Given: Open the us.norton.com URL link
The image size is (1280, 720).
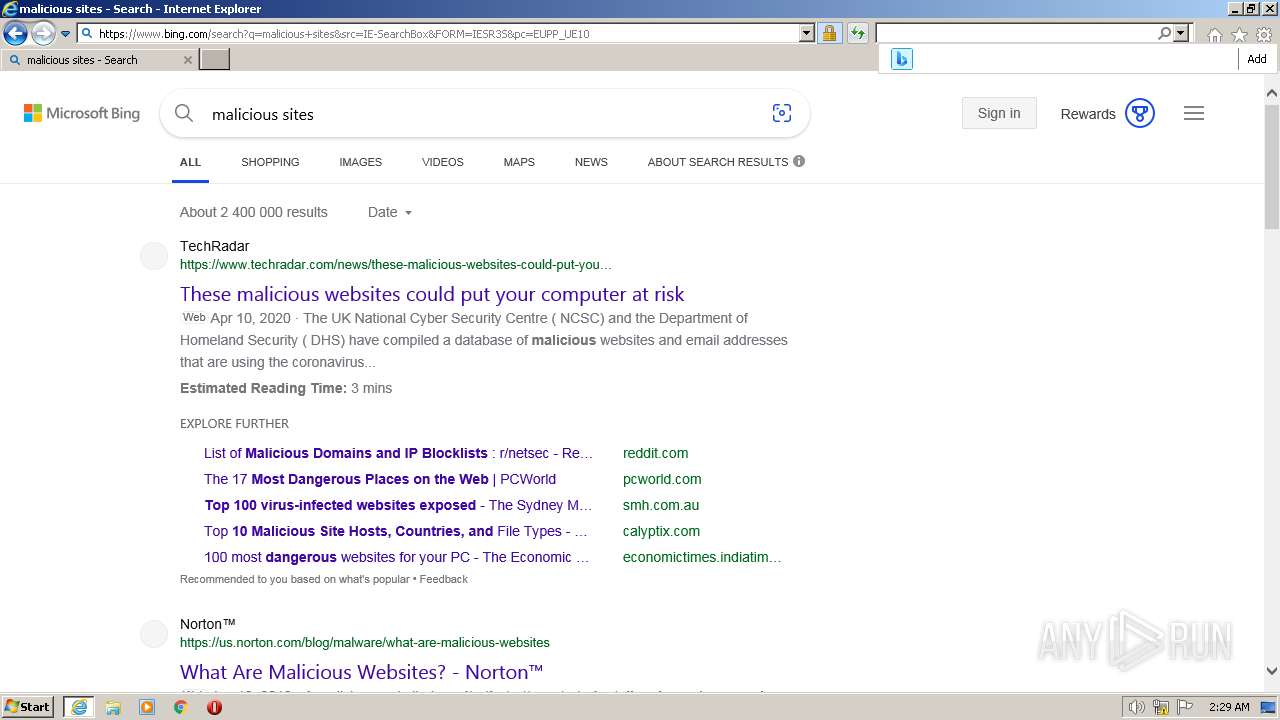Looking at the screenshot, I should click(365, 643).
